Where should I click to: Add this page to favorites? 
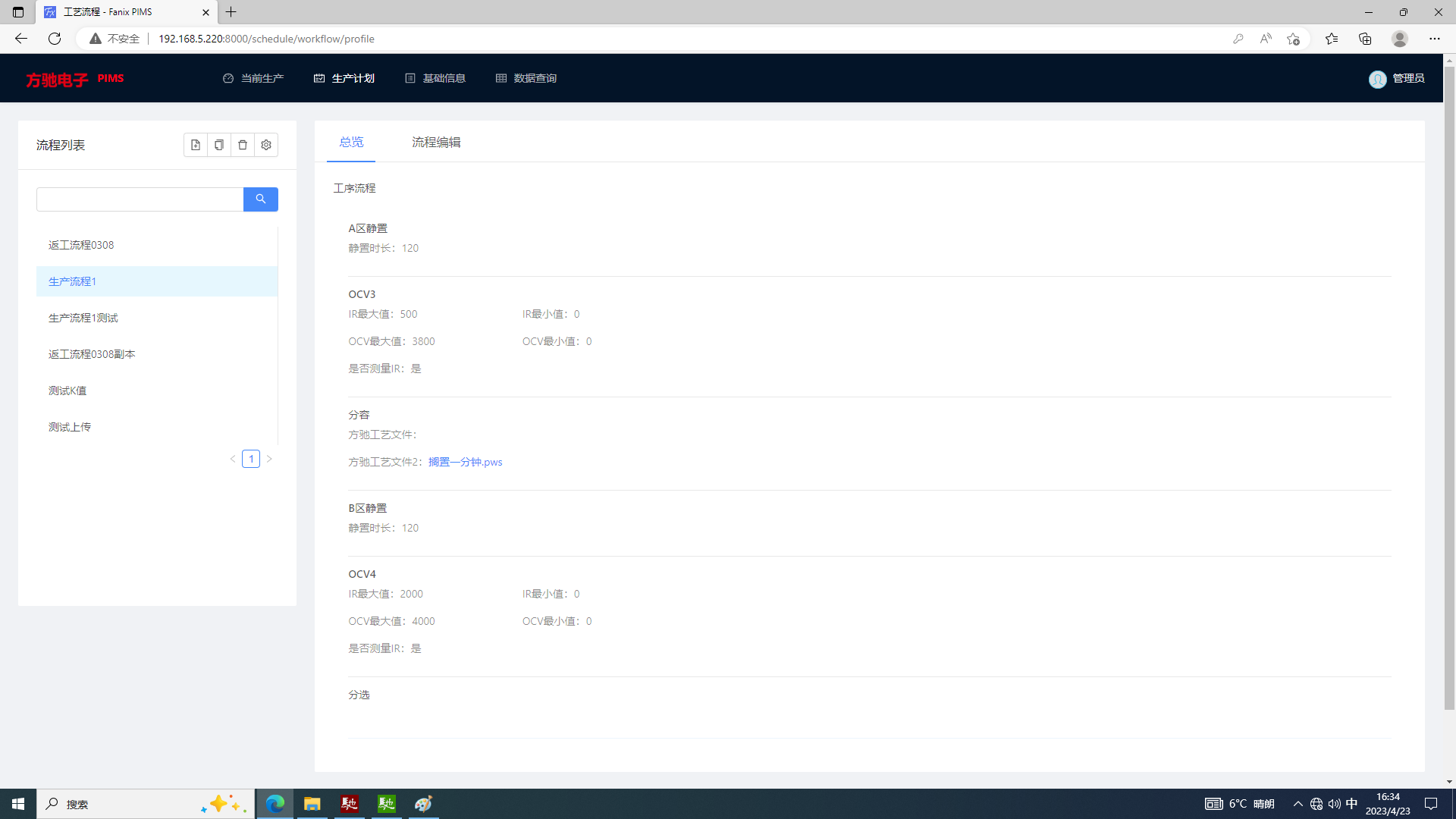coord(1293,39)
